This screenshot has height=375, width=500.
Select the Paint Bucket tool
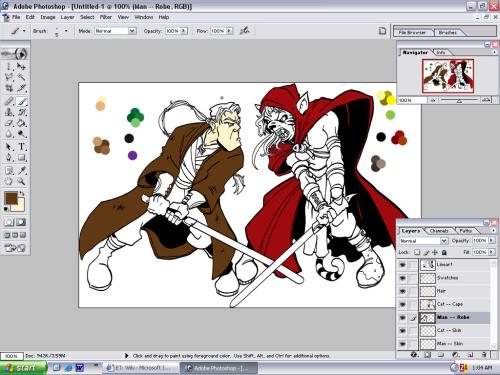coord(21,123)
